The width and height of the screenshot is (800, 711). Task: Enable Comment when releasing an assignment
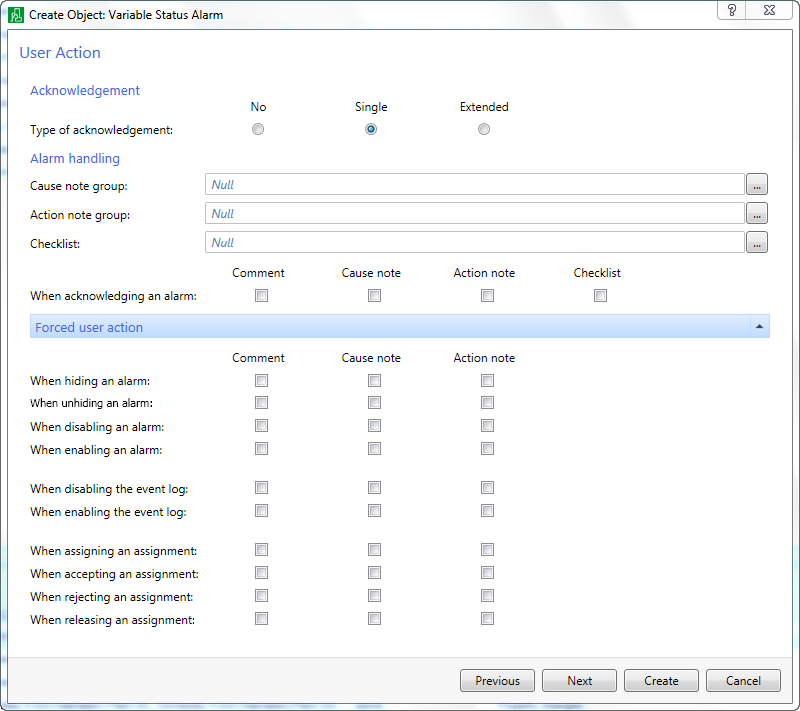(x=261, y=618)
